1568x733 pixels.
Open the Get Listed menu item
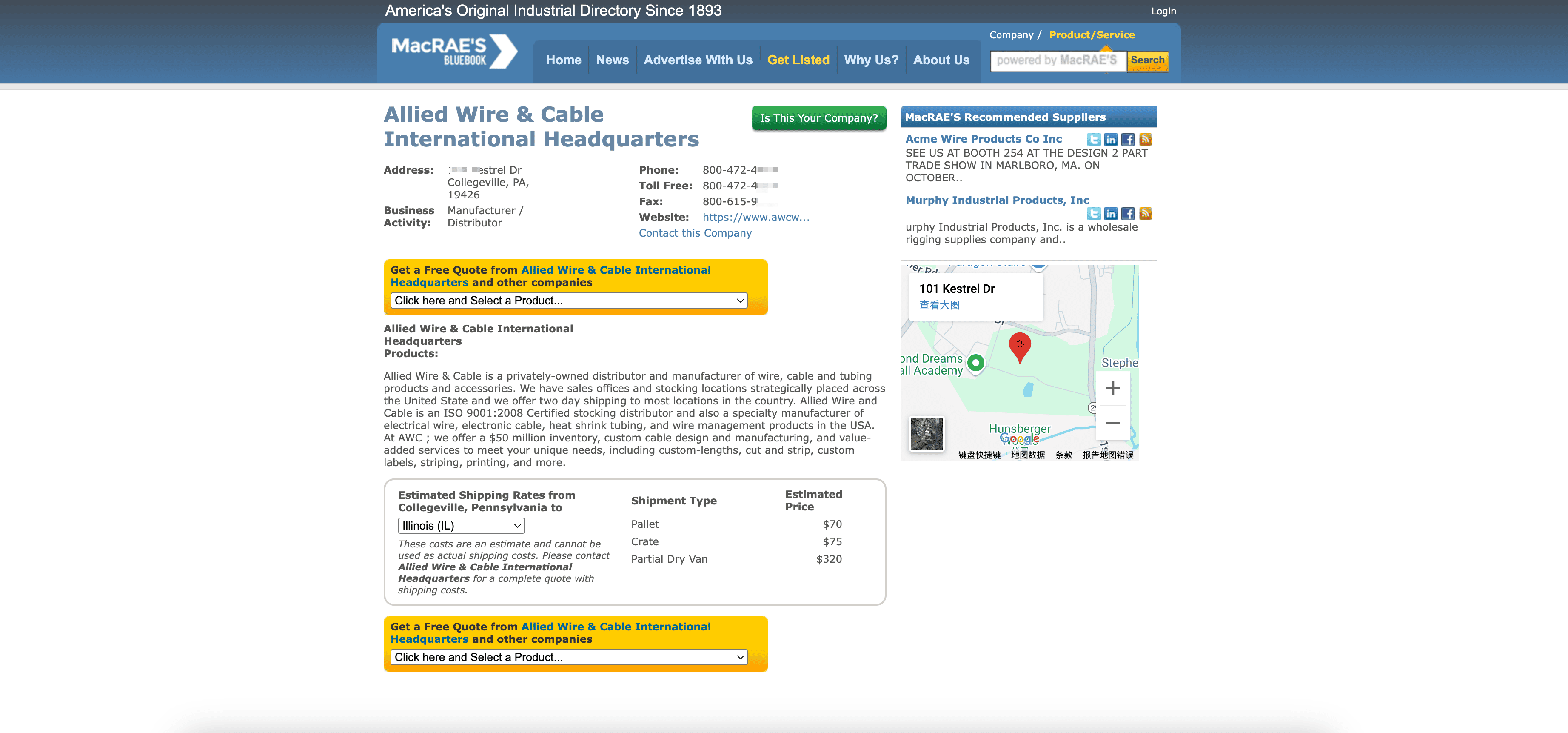[x=798, y=60]
